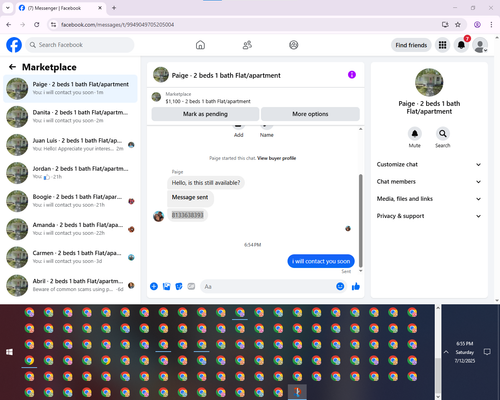
Task: Open the Carmen conversation
Action: coord(70,257)
